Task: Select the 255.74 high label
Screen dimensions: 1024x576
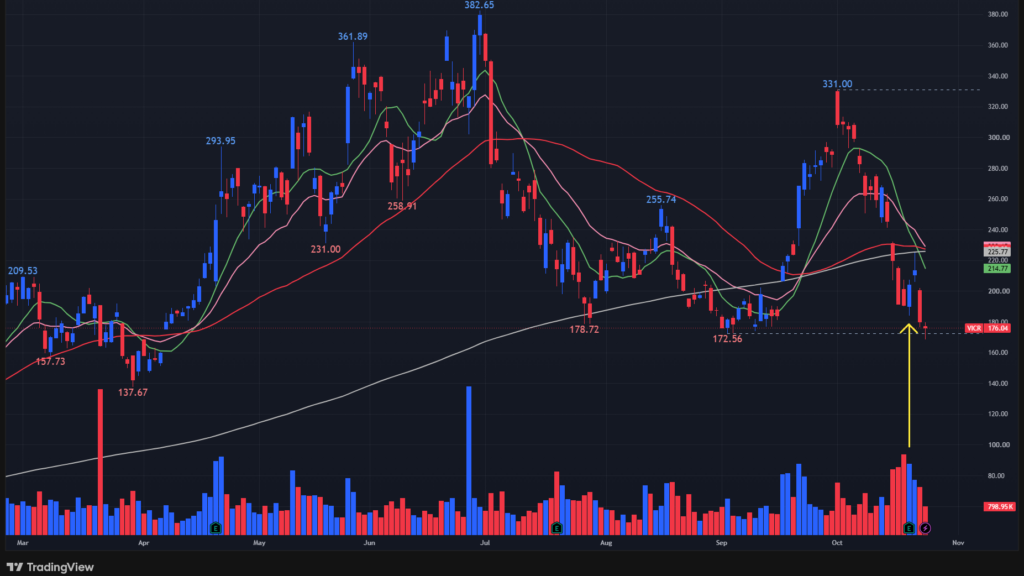Action: coord(661,200)
